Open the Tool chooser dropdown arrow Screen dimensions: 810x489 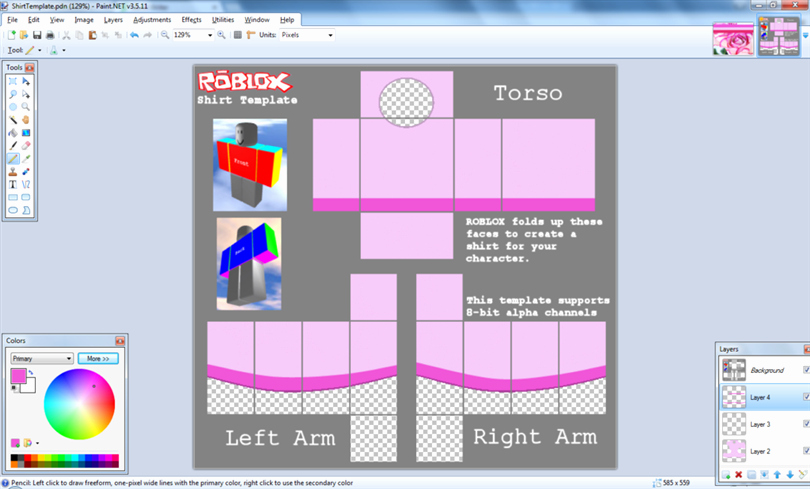[x=40, y=51]
